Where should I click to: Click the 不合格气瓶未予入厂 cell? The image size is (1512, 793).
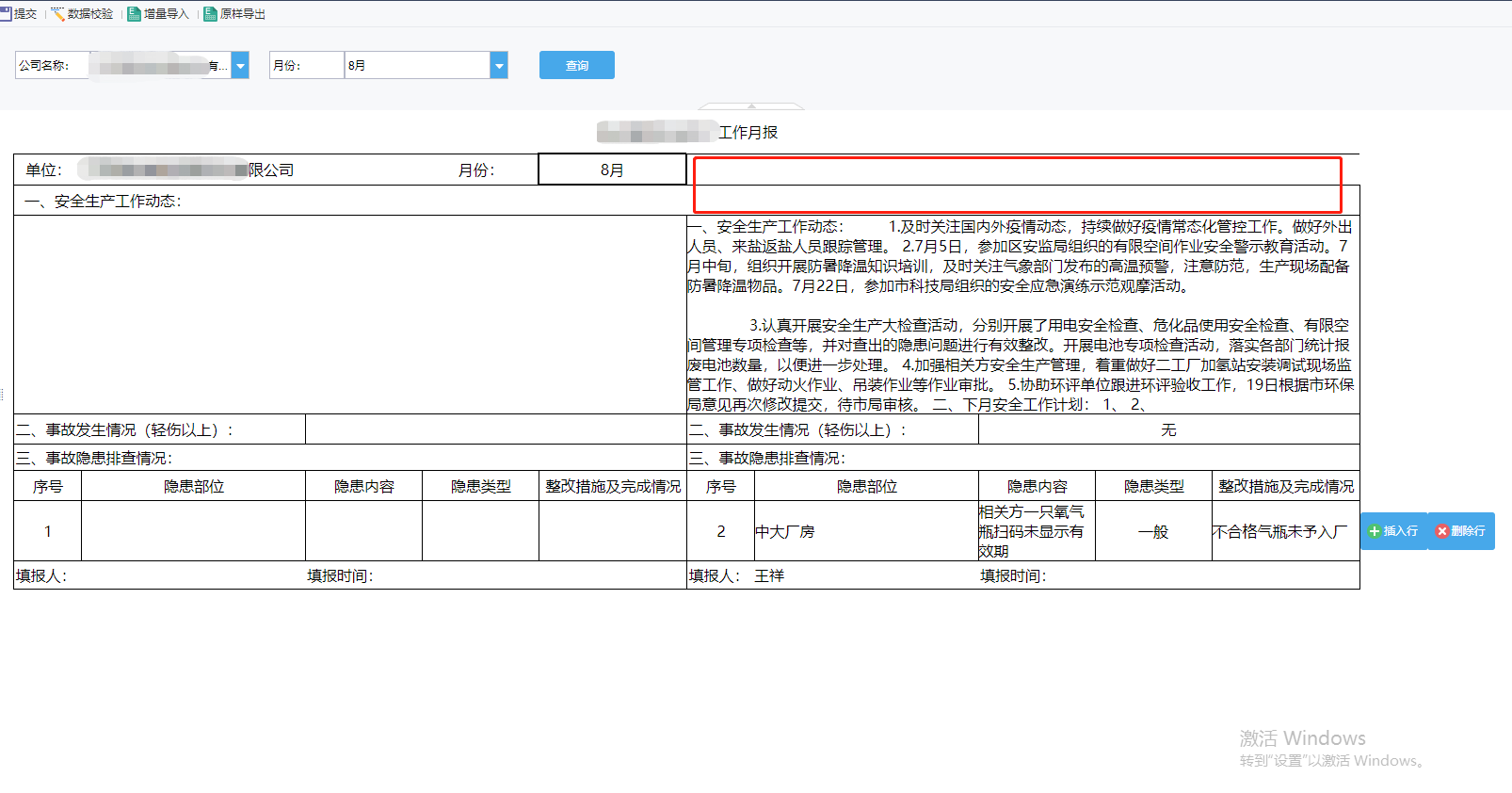pyautogui.click(x=1286, y=531)
